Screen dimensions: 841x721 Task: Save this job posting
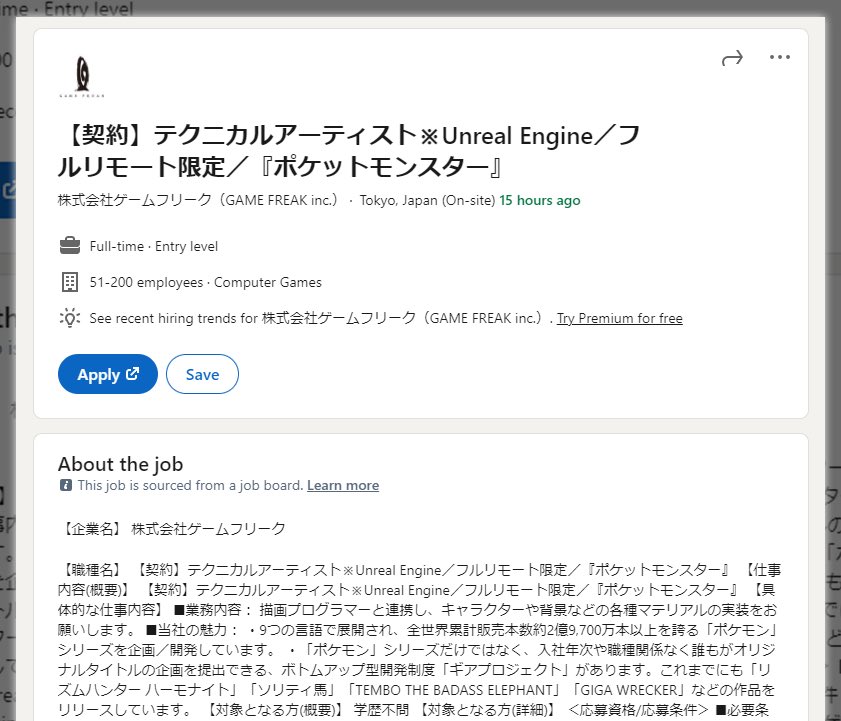point(202,374)
